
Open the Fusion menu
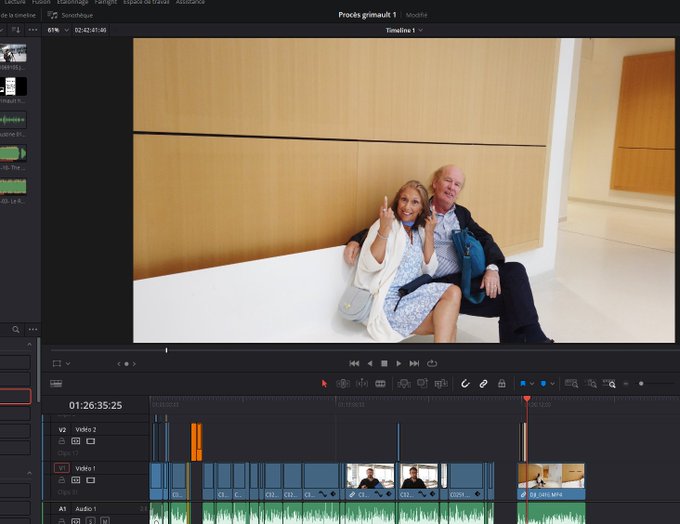[41, 2]
